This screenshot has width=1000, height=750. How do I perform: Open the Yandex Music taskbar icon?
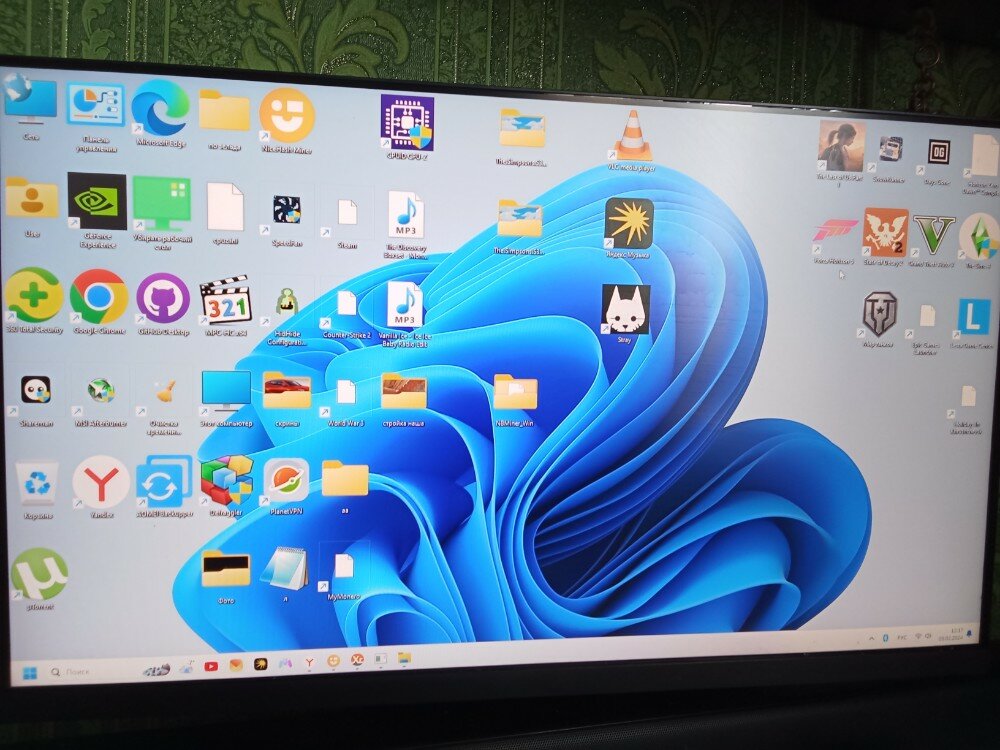260,665
